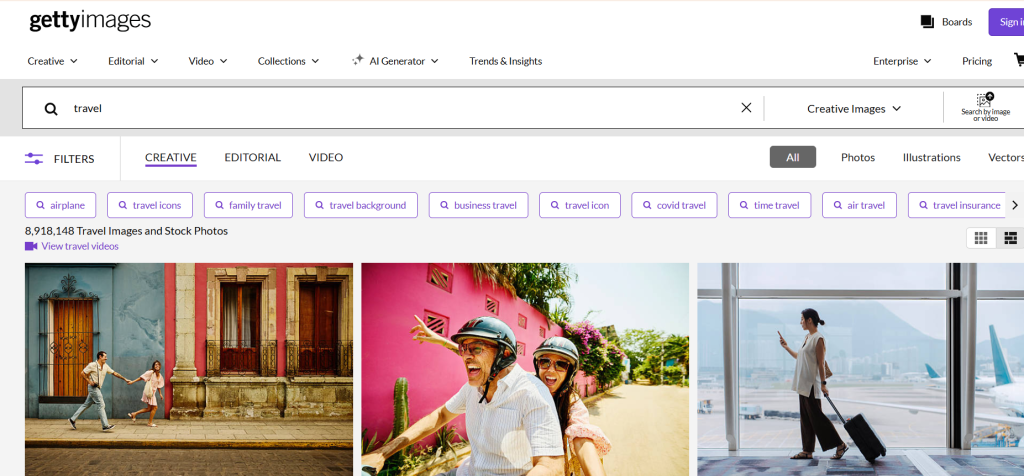Viewport: 1024px width, 476px height.
Task: Search for covid travel suggestion
Action: pos(674,205)
